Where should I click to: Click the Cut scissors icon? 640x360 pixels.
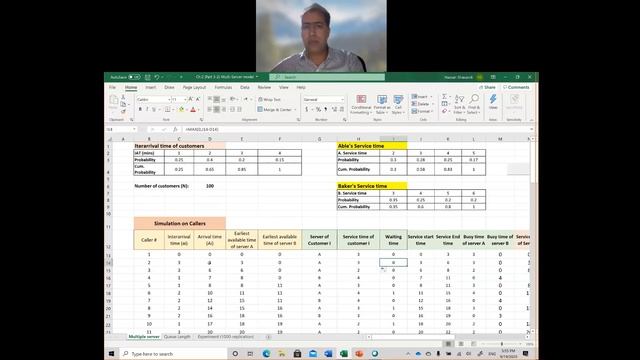[123, 97]
